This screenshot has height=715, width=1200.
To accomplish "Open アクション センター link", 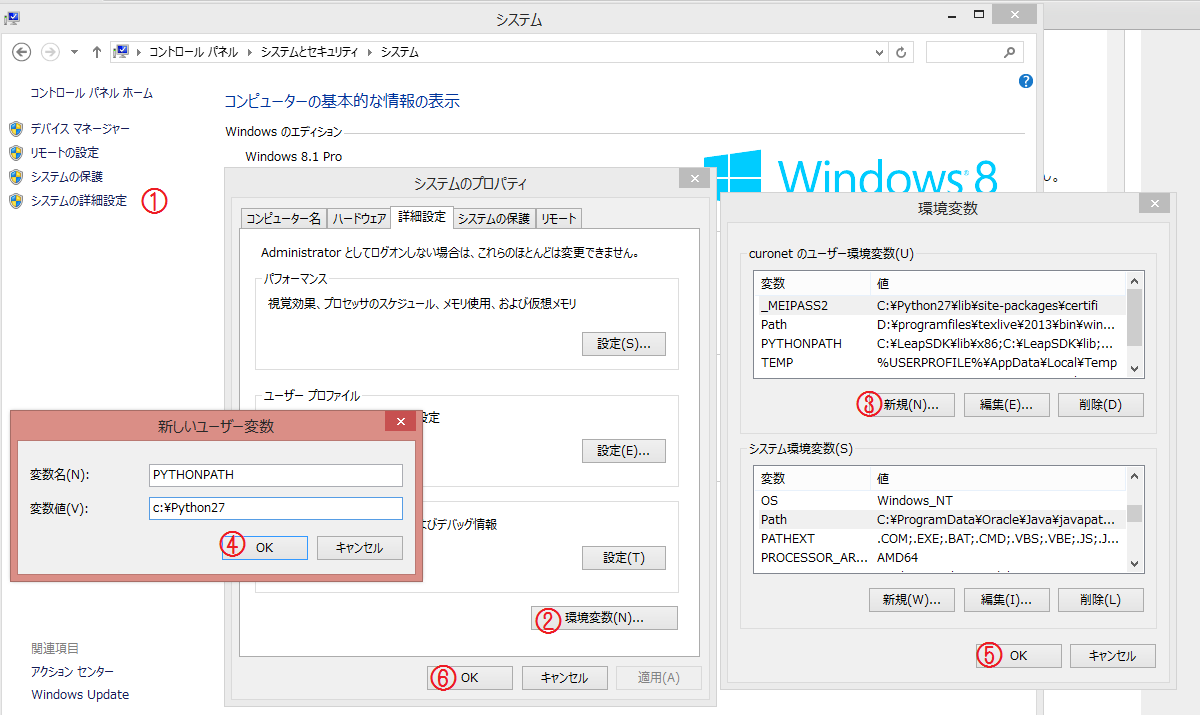I will click(73, 672).
